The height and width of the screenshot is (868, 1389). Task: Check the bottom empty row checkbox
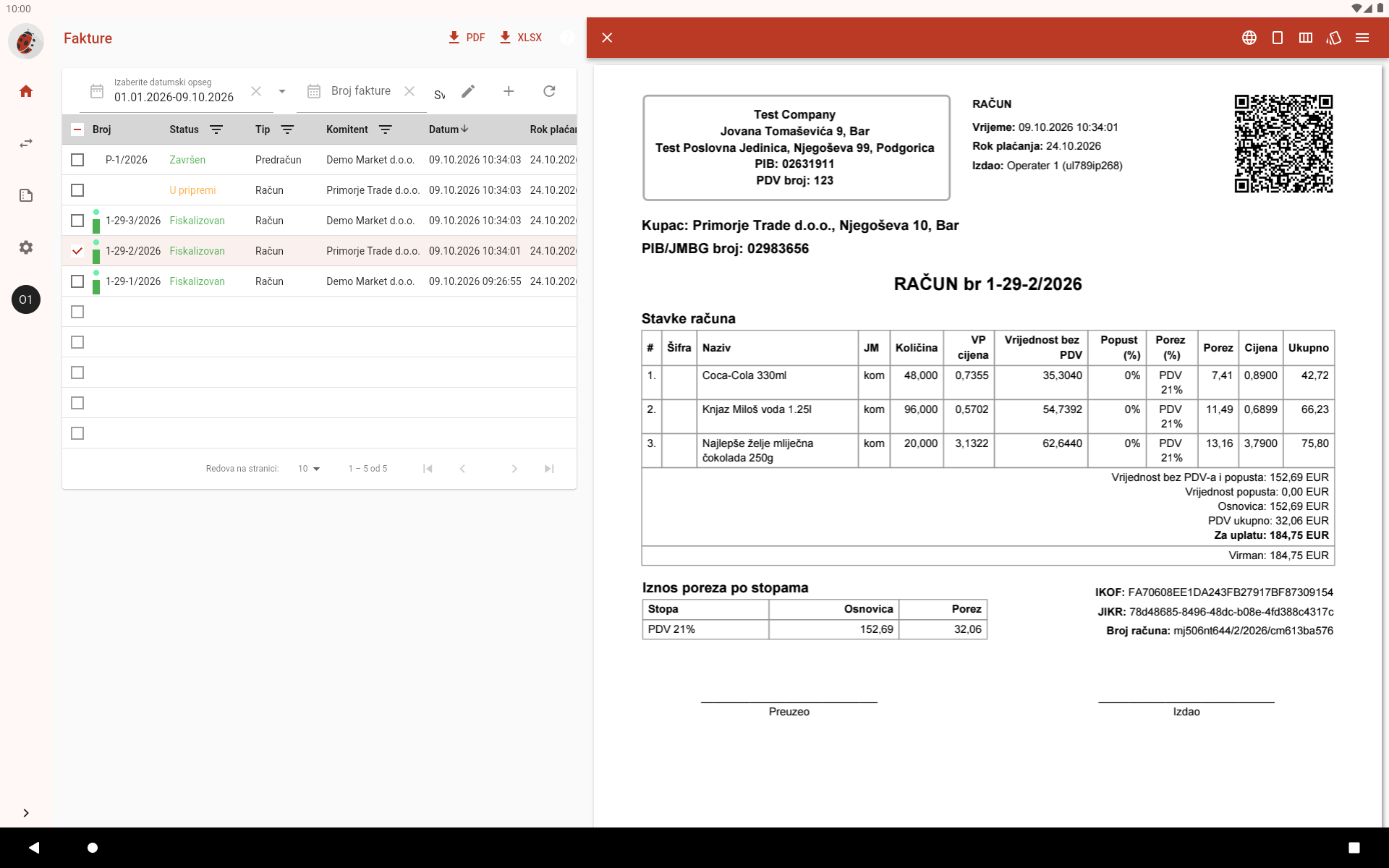click(77, 433)
